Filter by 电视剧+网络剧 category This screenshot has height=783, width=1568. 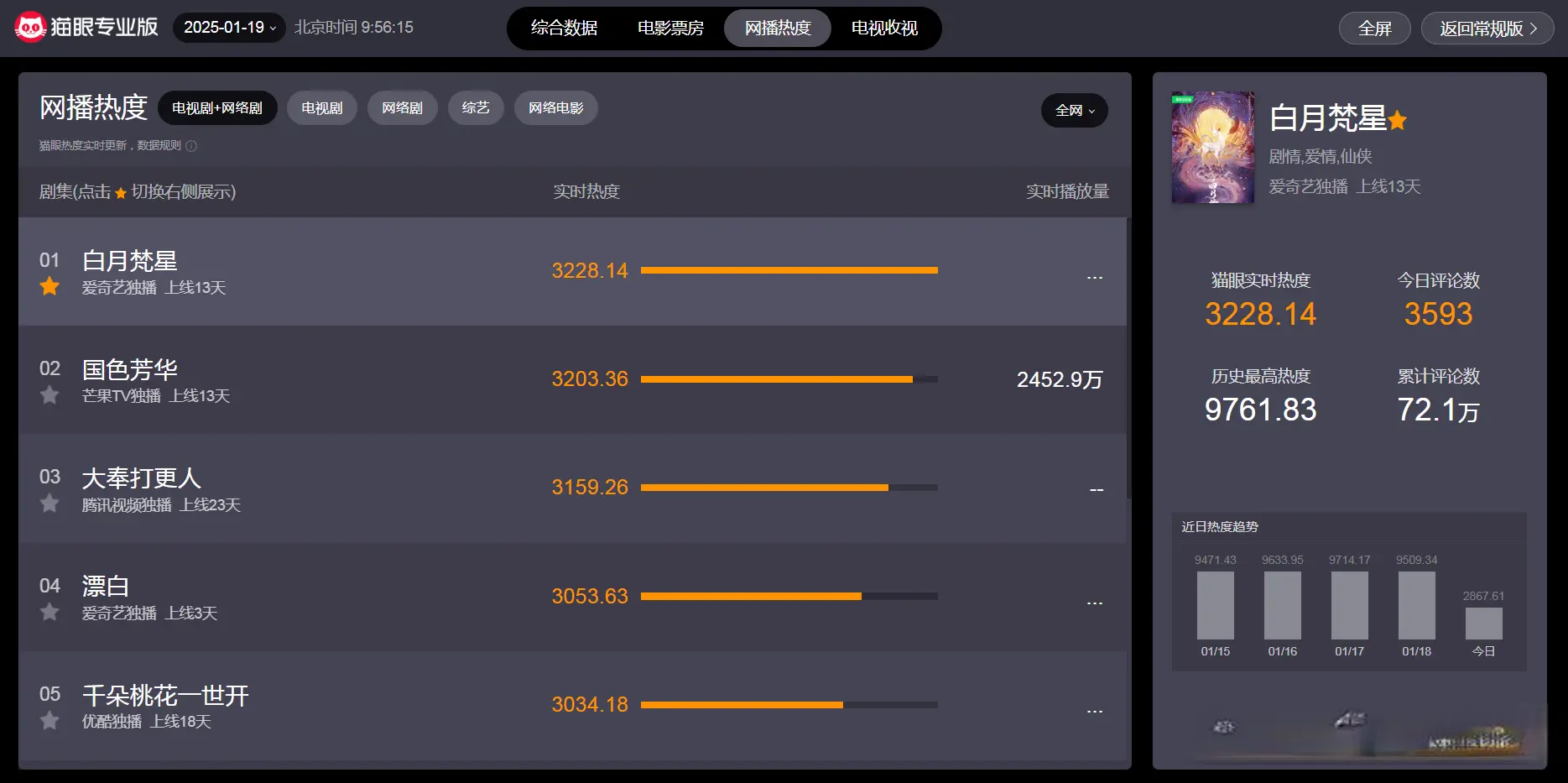217,108
